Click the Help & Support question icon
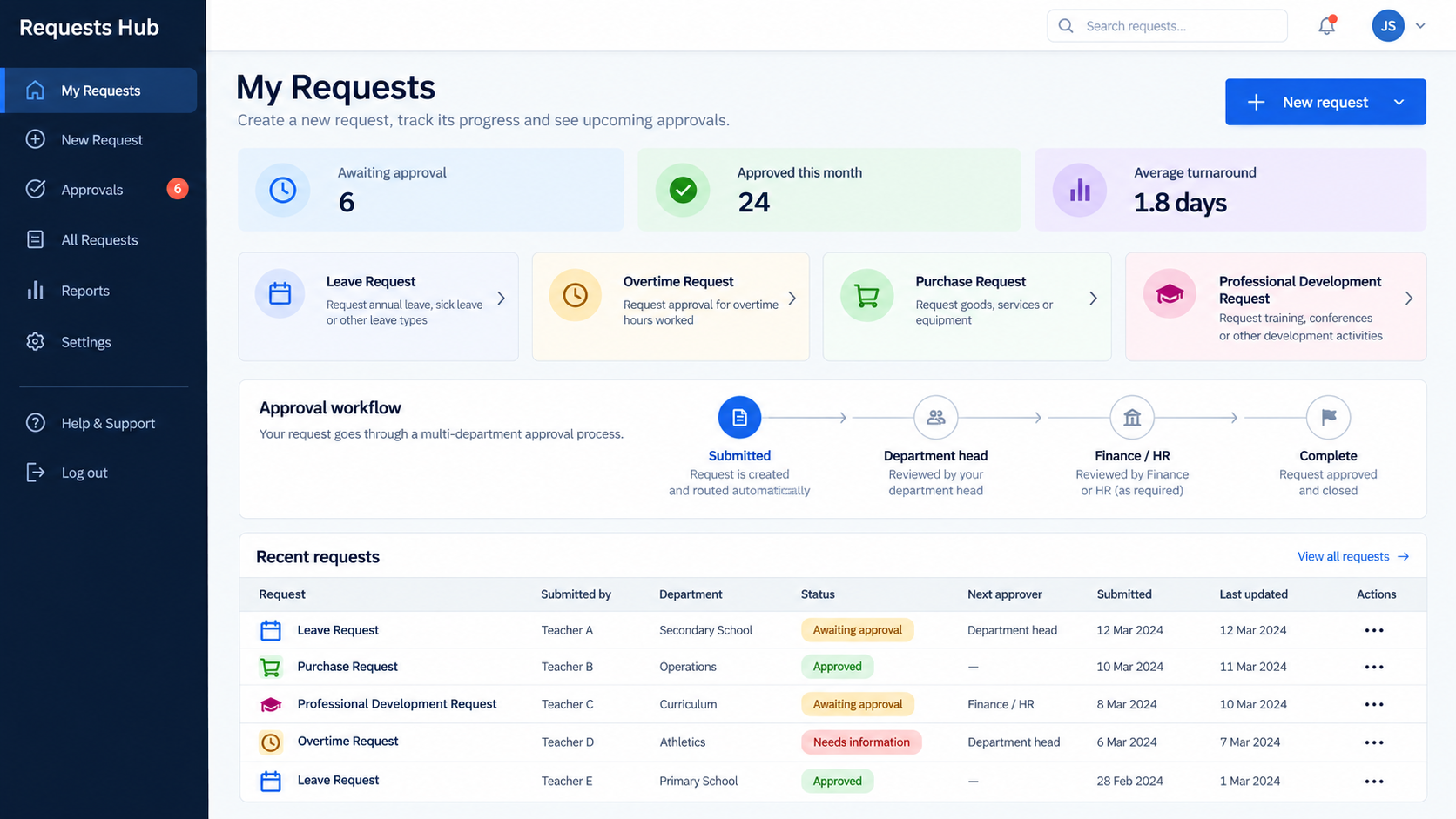The height and width of the screenshot is (819, 1456). [x=35, y=423]
